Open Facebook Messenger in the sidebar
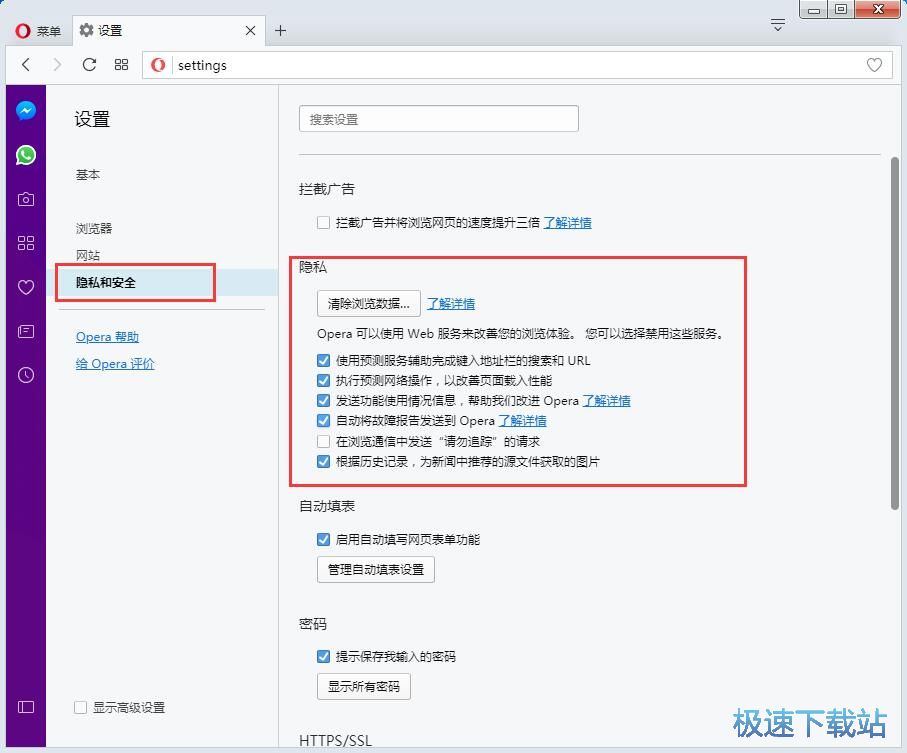This screenshot has width=907, height=753. 26,110
